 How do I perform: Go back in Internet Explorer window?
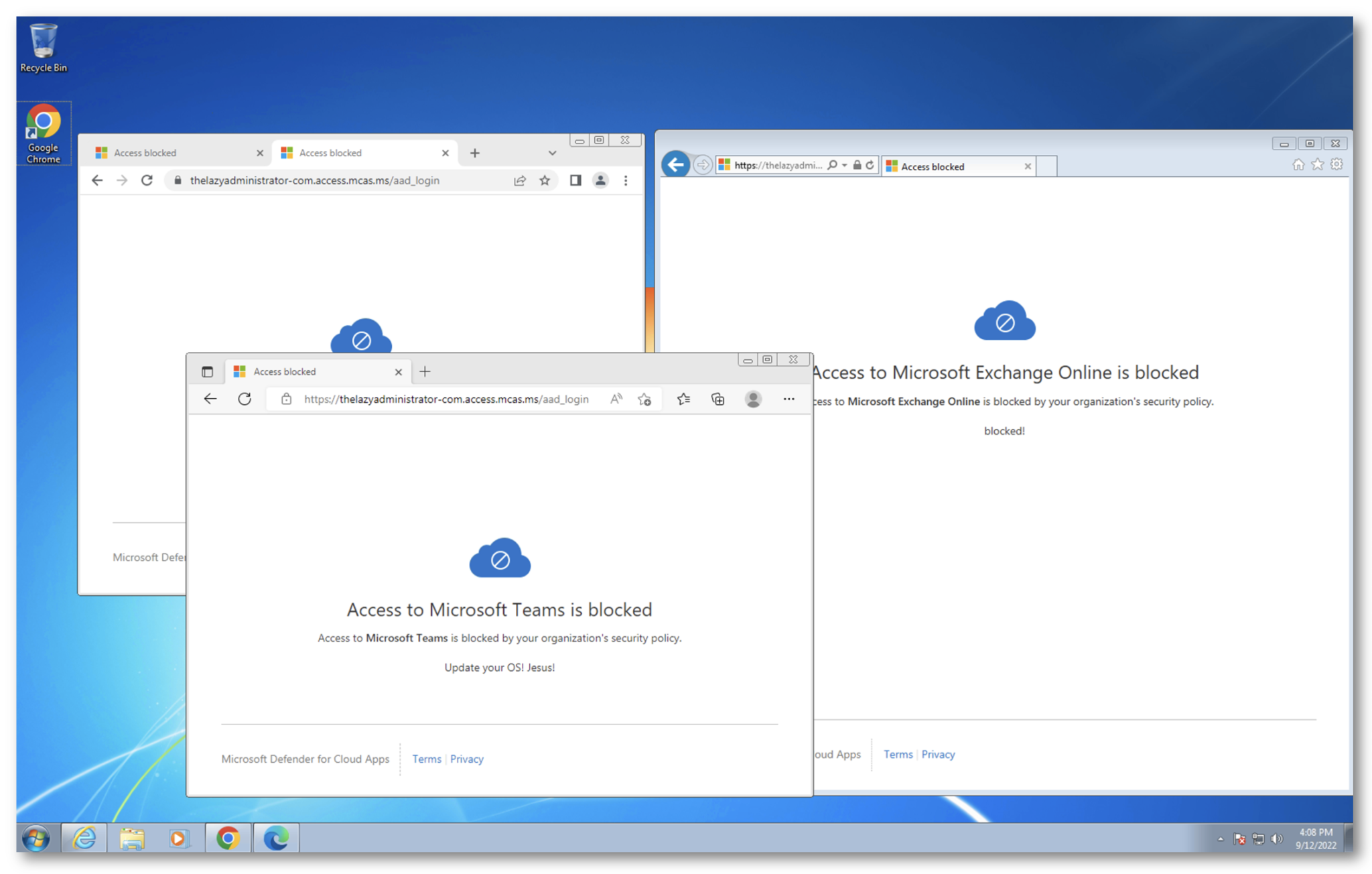point(676,165)
